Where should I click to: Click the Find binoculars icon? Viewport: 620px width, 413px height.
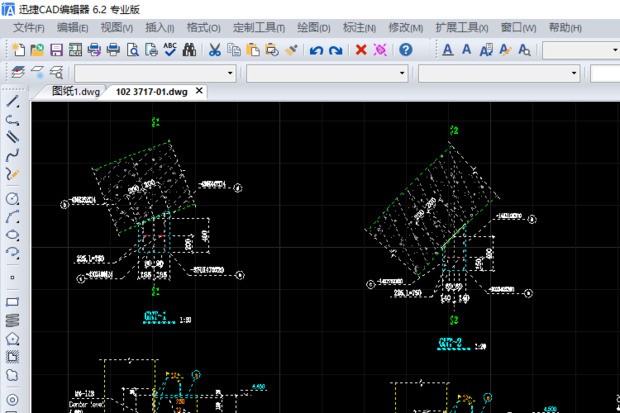[x=189, y=49]
